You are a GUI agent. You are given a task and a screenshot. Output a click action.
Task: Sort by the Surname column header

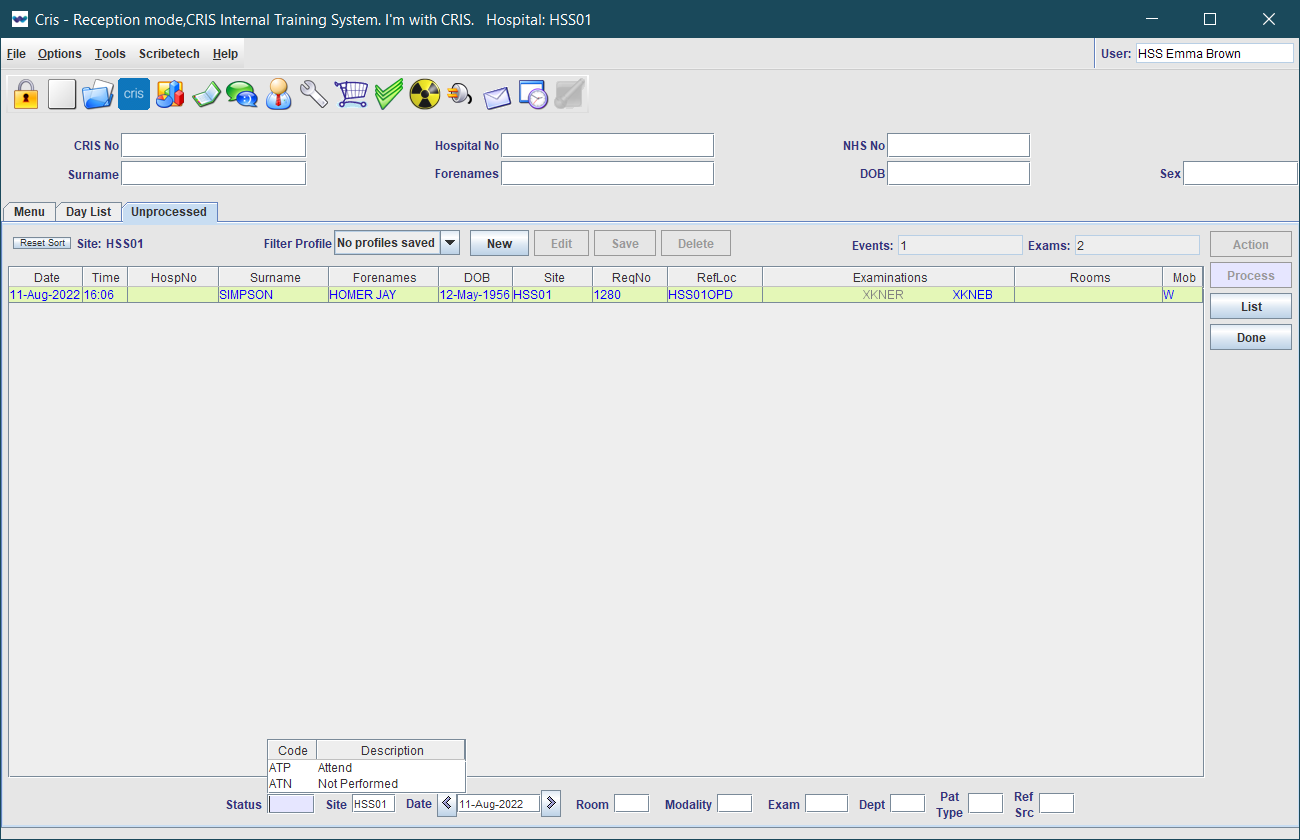pyautogui.click(x=275, y=277)
